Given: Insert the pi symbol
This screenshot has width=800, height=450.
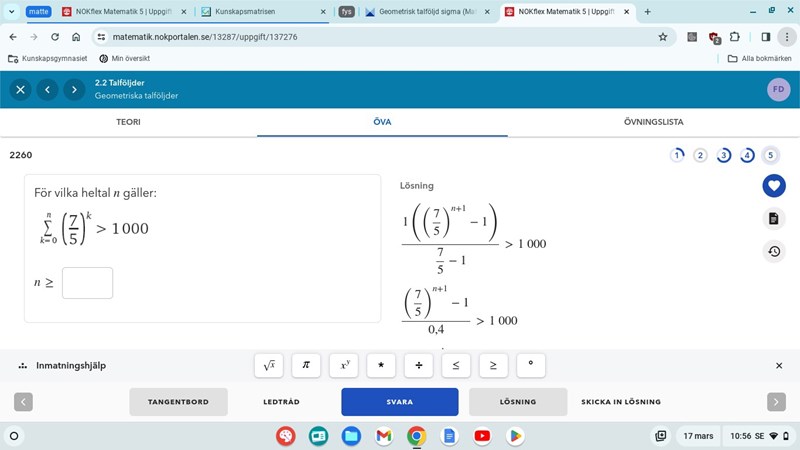Looking at the screenshot, I should [x=306, y=366].
